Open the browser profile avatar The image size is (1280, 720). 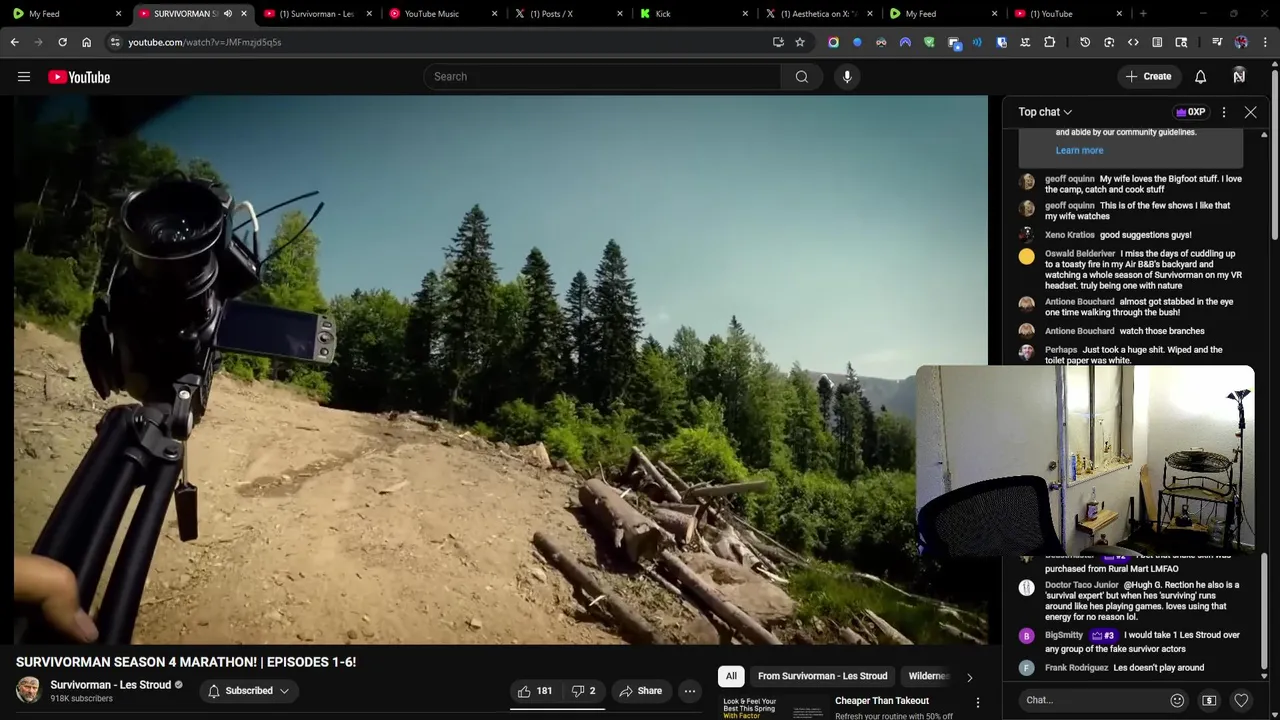click(x=1241, y=42)
